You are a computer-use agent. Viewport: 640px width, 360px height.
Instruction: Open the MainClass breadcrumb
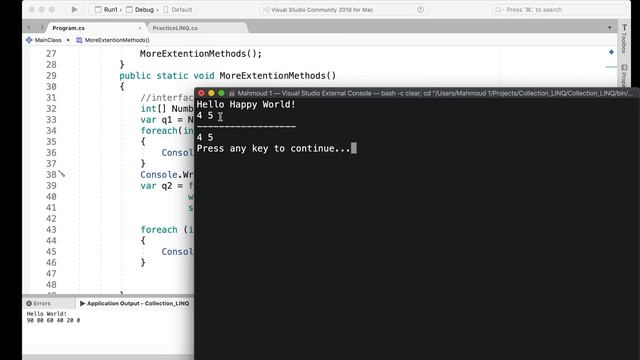pyautogui.click(x=44, y=40)
